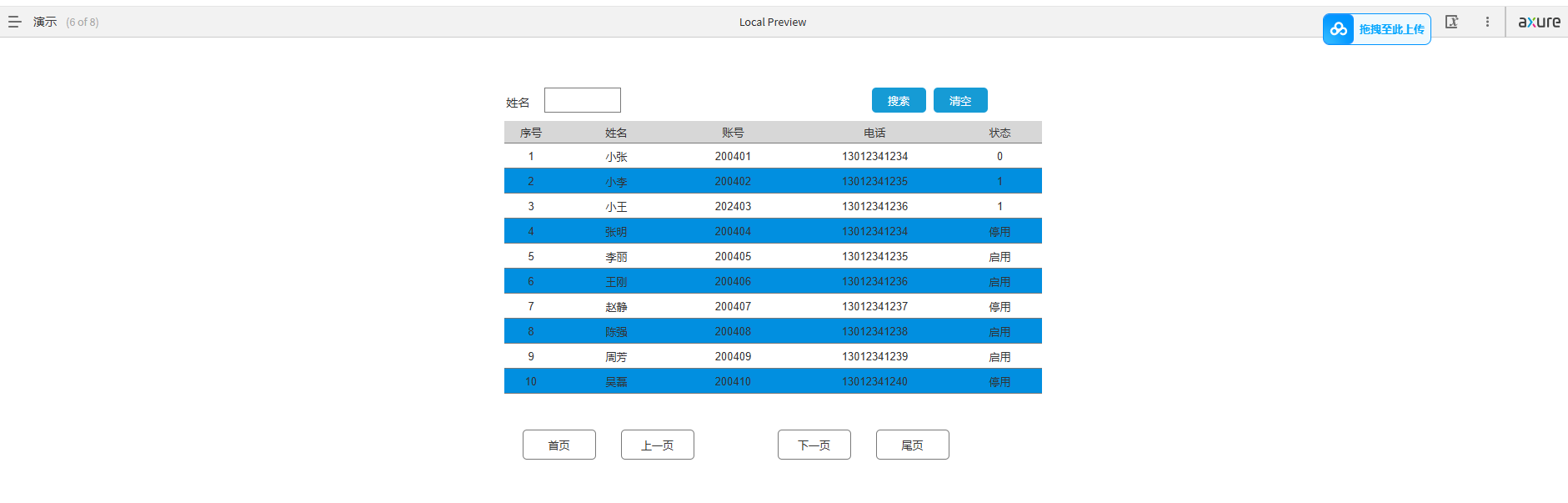
Task: Click account number 200408
Action: pyautogui.click(x=733, y=331)
